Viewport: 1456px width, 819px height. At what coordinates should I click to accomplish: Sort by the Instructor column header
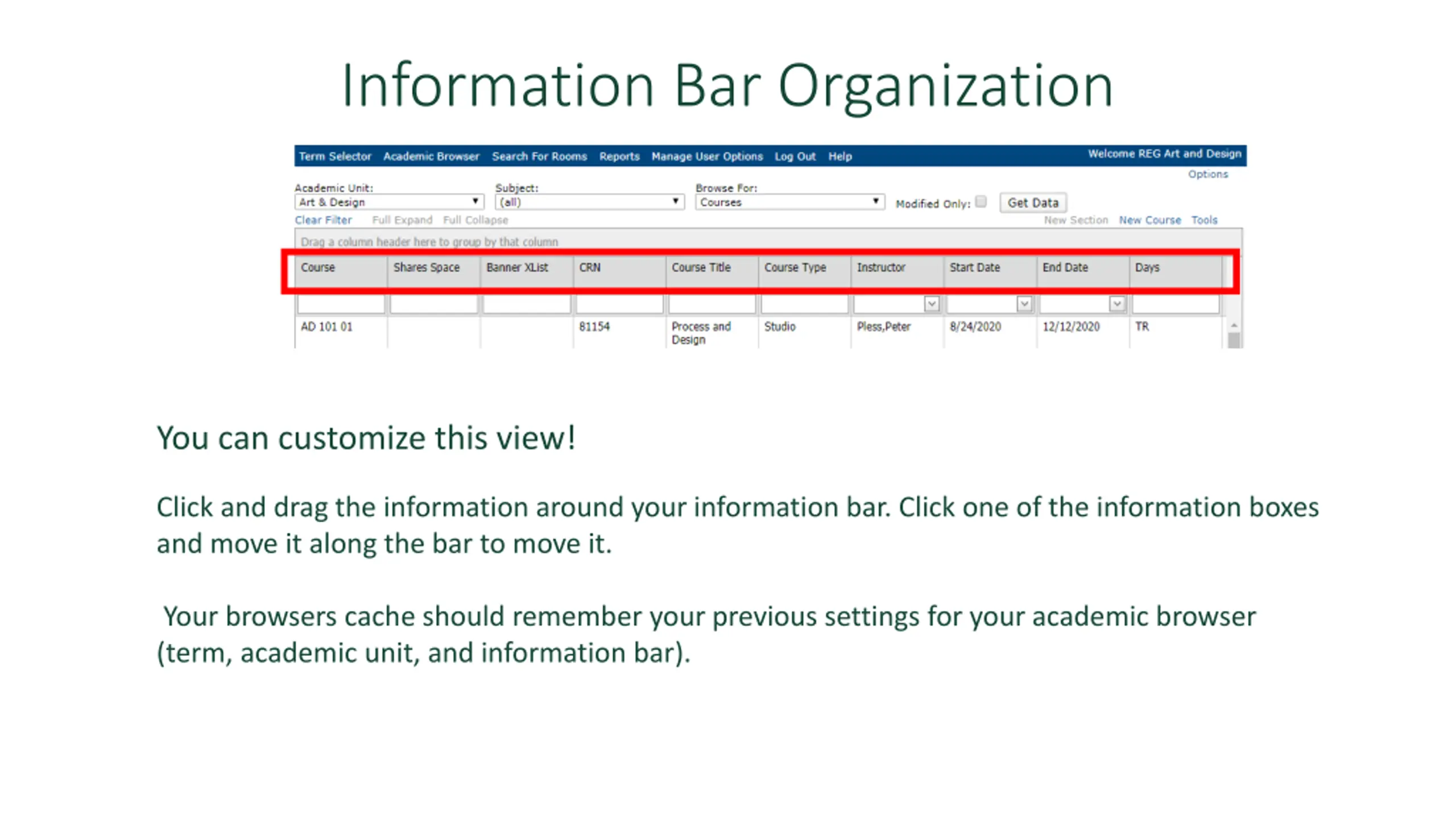point(897,271)
